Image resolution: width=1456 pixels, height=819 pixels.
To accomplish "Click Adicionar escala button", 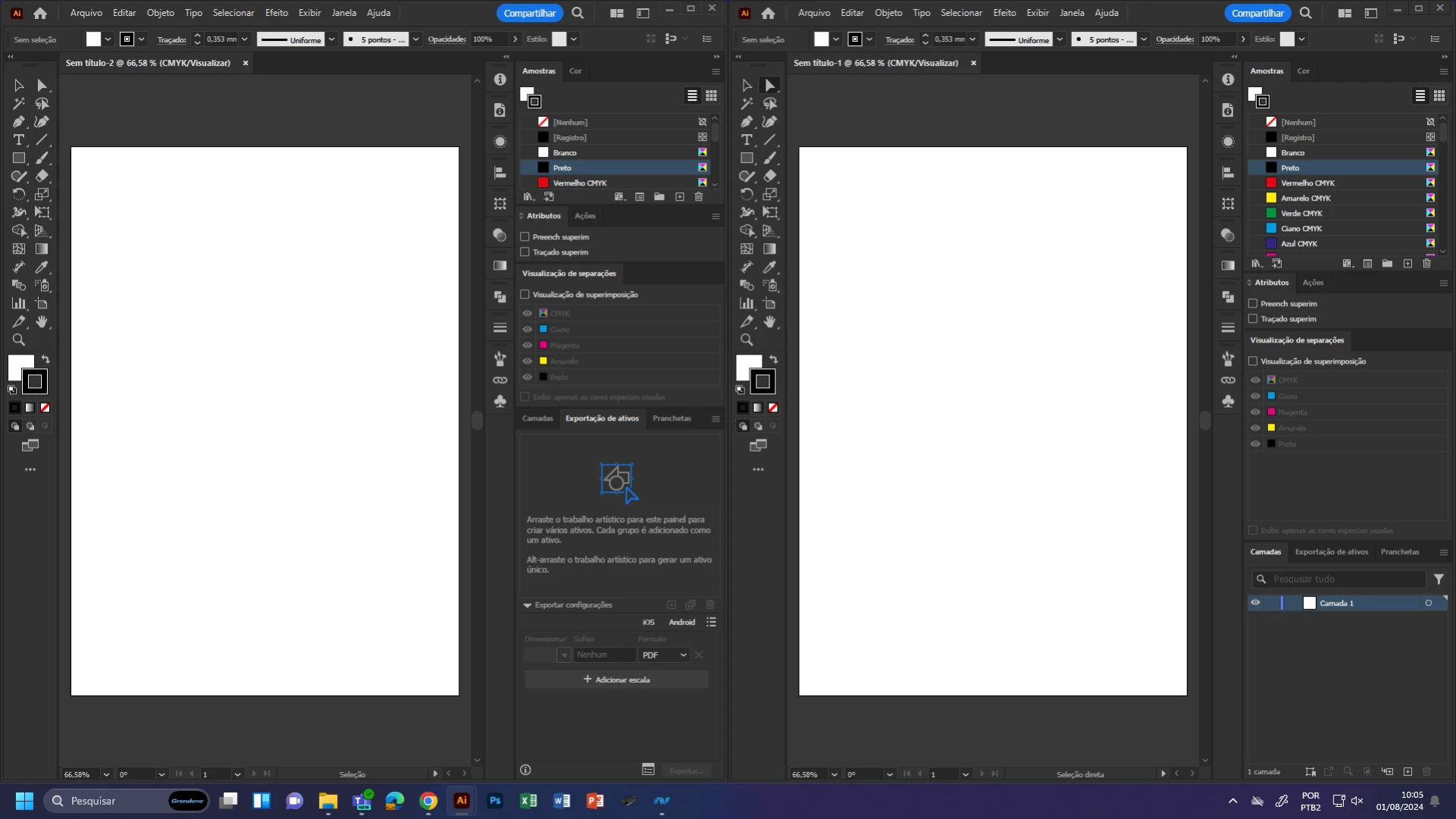I will [616, 680].
